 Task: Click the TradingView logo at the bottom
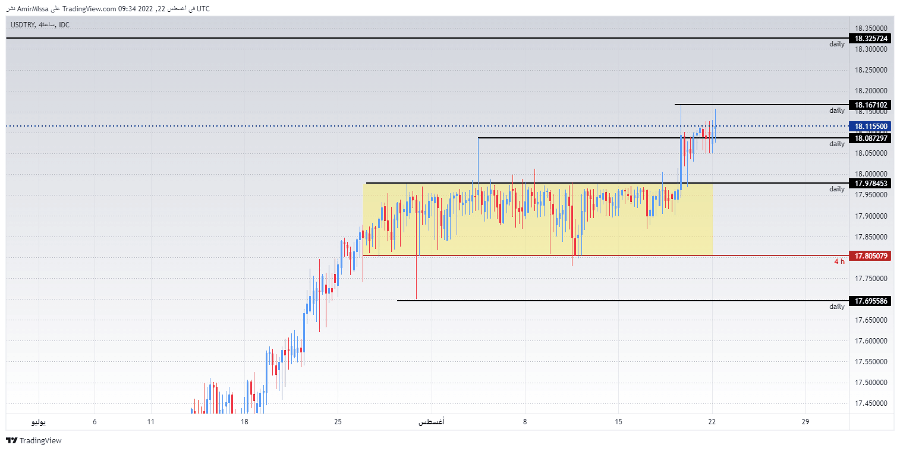(x=33, y=441)
